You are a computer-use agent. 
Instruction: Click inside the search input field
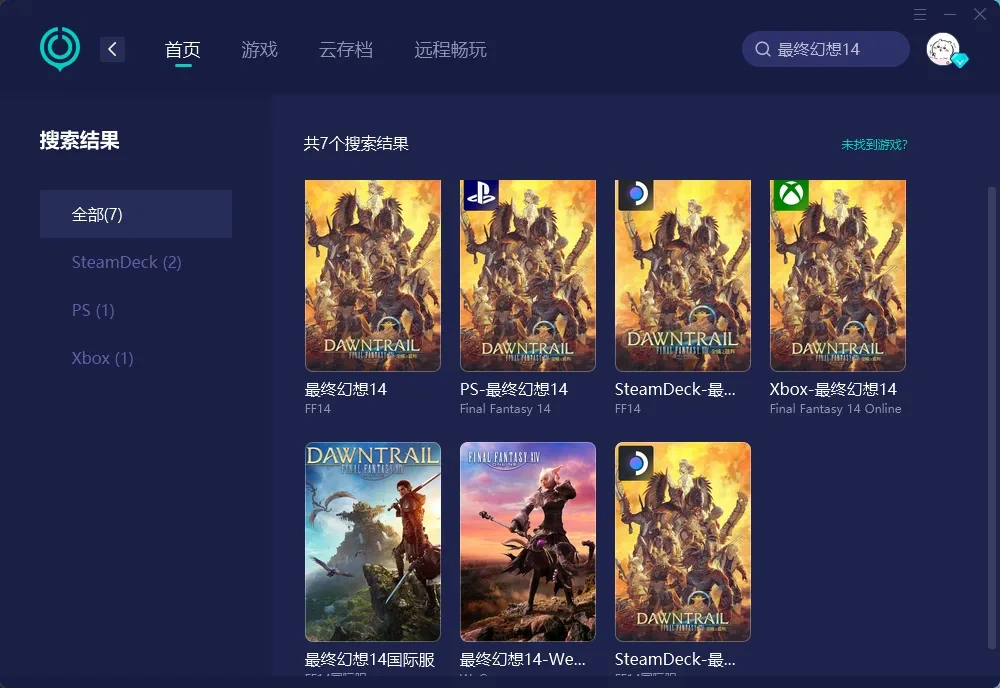(830, 48)
